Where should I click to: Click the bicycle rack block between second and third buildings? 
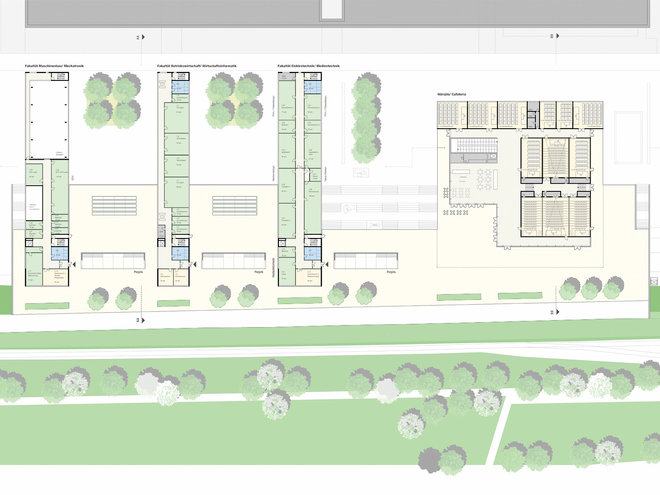coord(234,205)
